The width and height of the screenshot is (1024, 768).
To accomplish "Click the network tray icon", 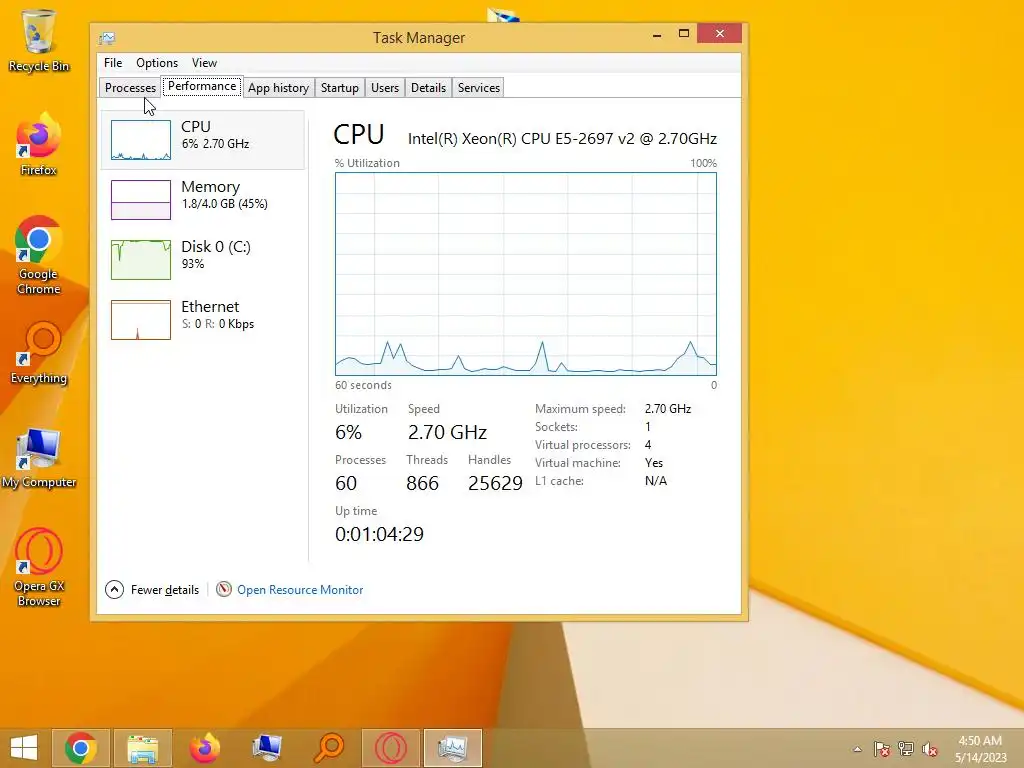I will click(x=906, y=749).
